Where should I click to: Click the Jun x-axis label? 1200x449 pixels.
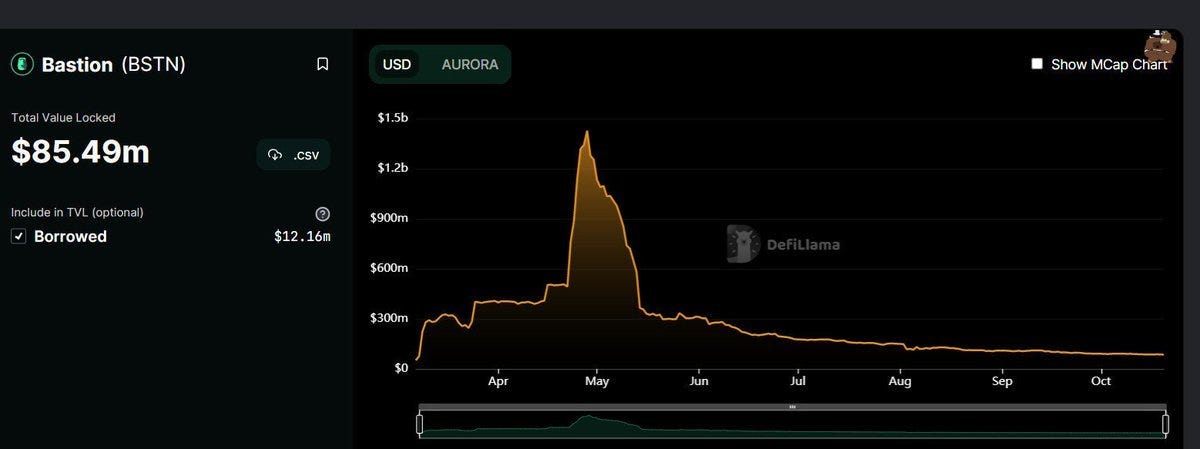click(x=699, y=382)
